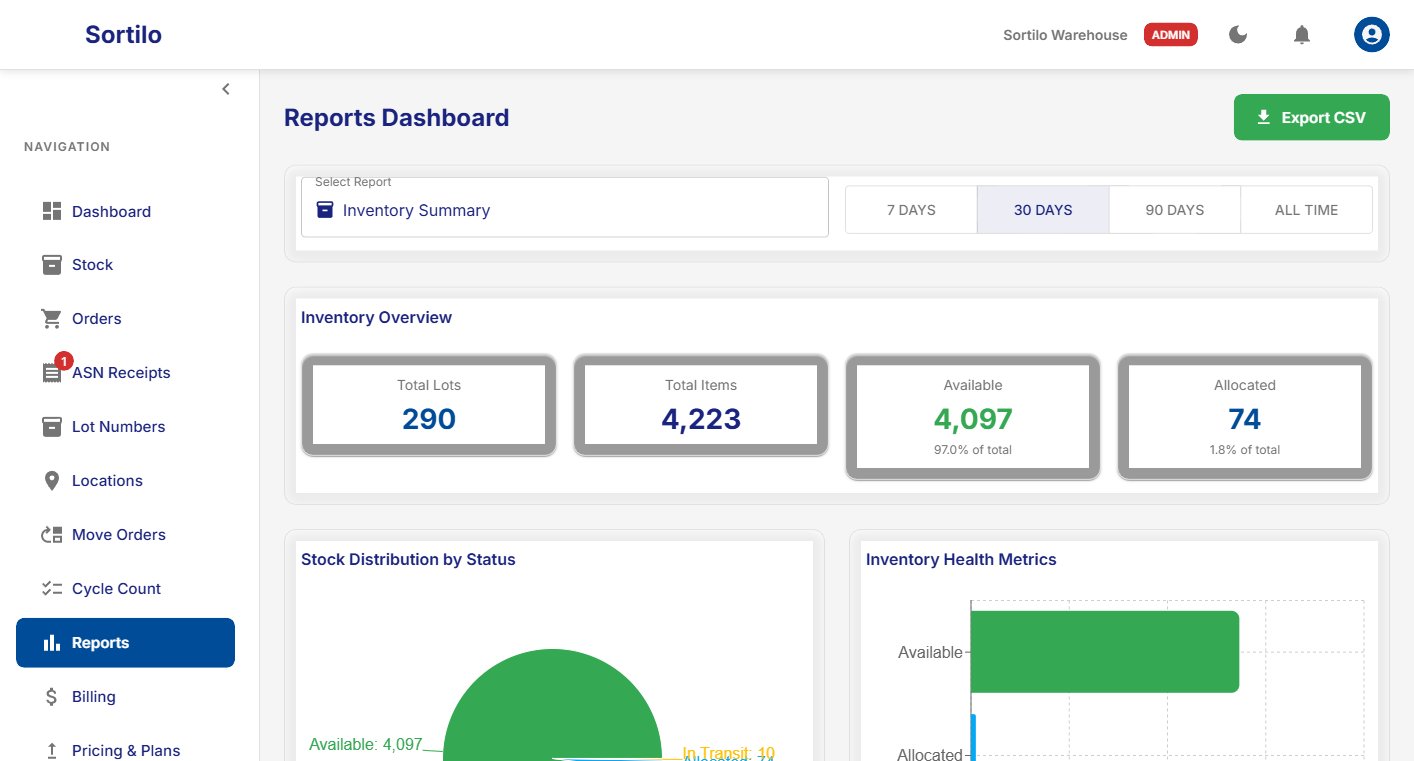Viewport: 1414px width, 761px height.
Task: Click the Inventory Summary box icon
Action: pyautogui.click(x=325, y=210)
